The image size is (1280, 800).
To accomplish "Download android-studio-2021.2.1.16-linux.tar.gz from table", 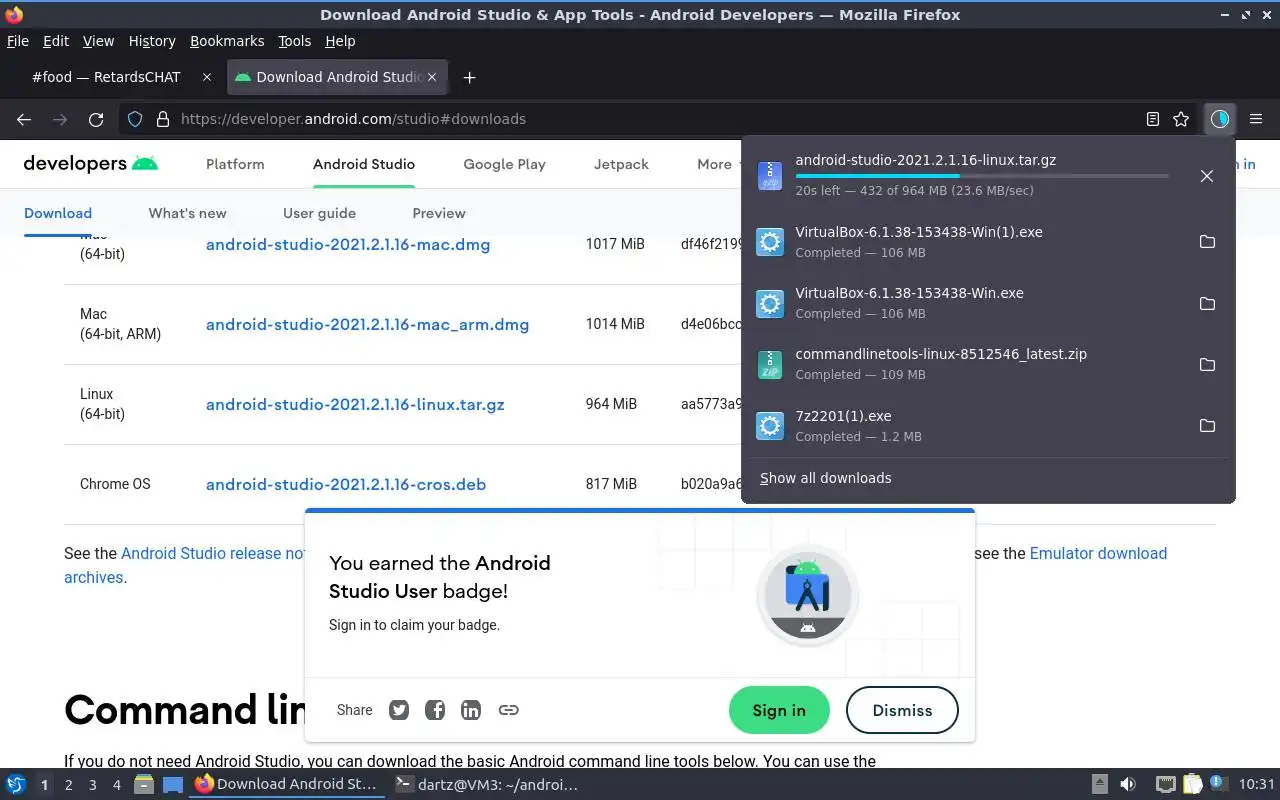I will [355, 404].
